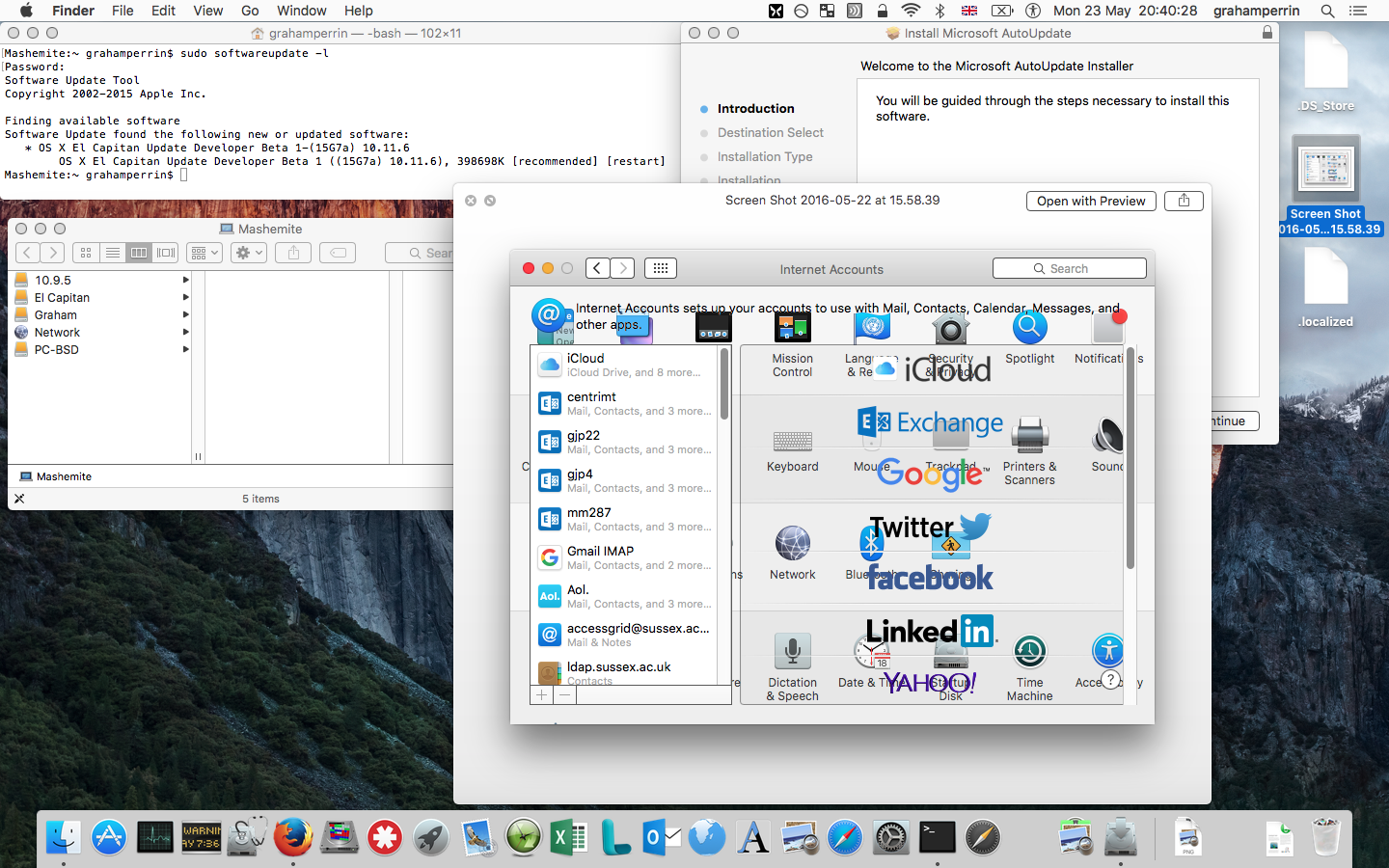Click the date and time in menu bar
Viewport: 1389px width, 868px height.
1125,11
